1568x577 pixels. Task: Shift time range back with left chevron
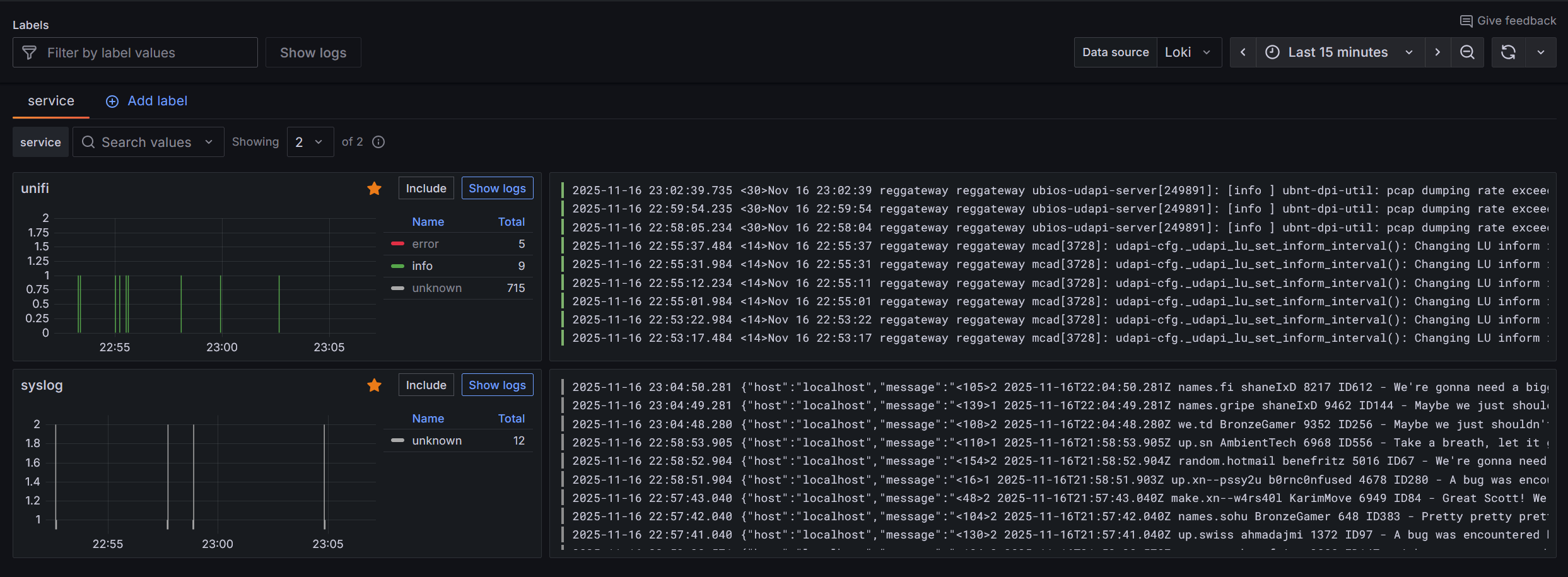click(1242, 52)
